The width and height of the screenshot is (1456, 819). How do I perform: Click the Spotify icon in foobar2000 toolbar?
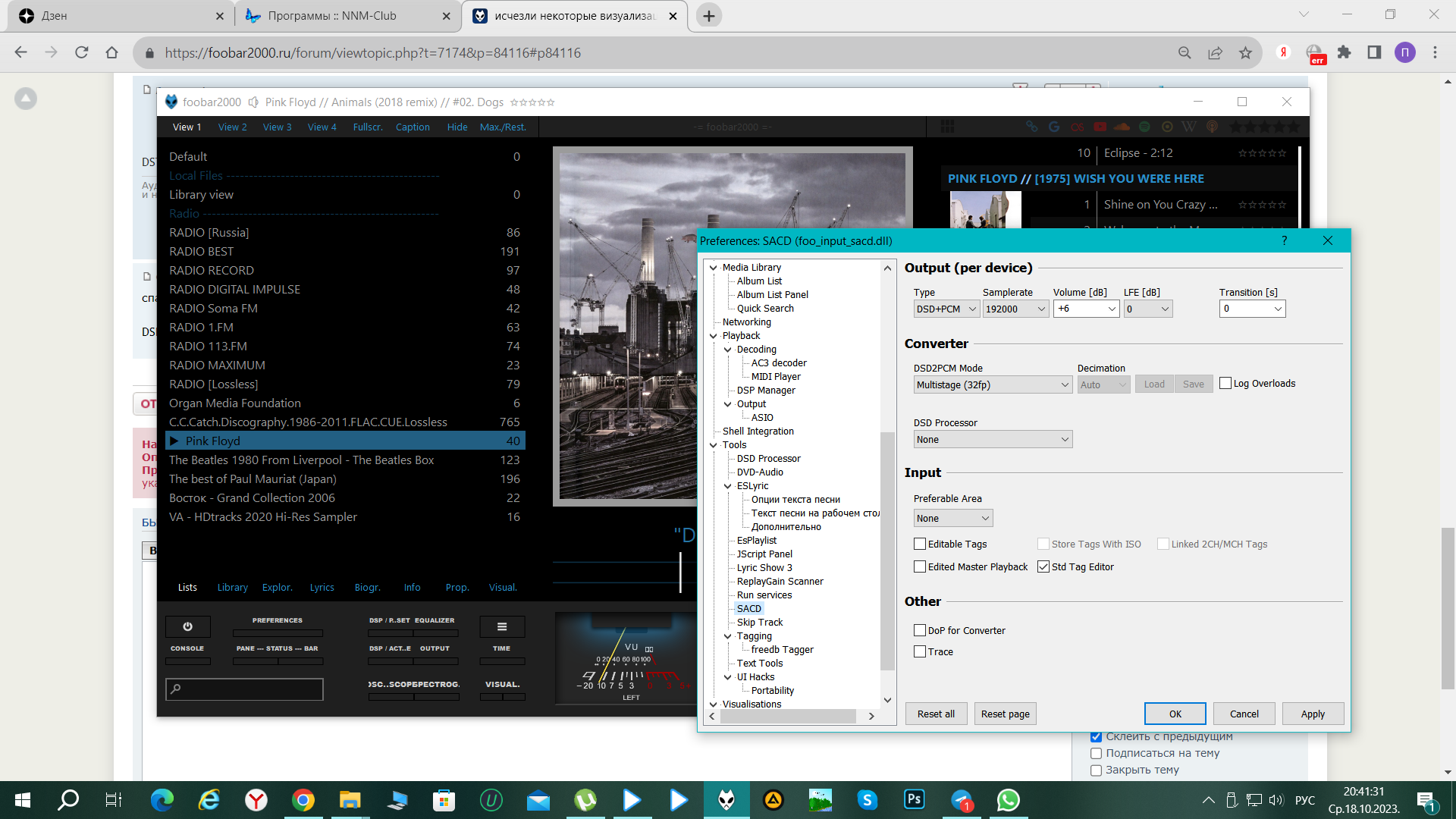coord(1144,127)
